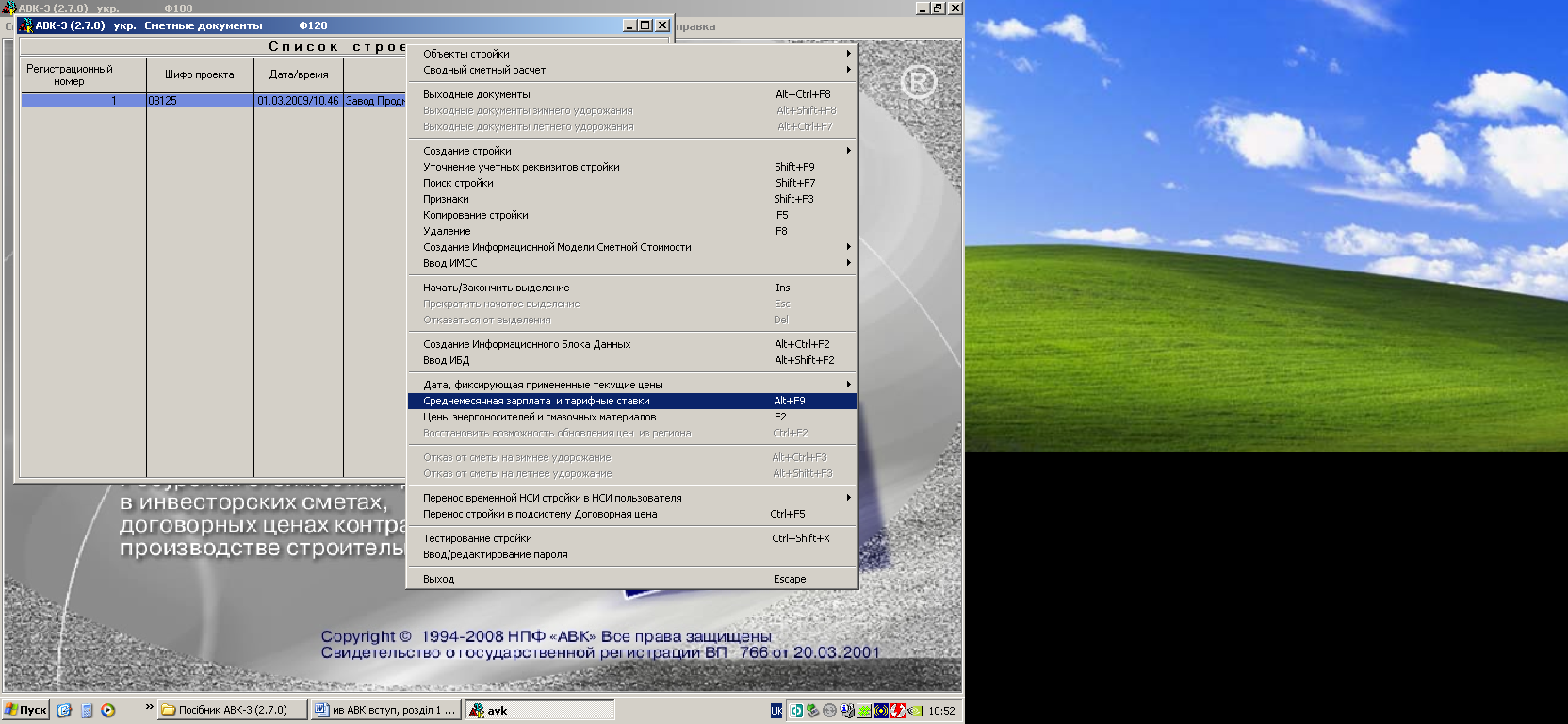
Task: Click Ввод ИБД menu item
Action: coord(632,360)
